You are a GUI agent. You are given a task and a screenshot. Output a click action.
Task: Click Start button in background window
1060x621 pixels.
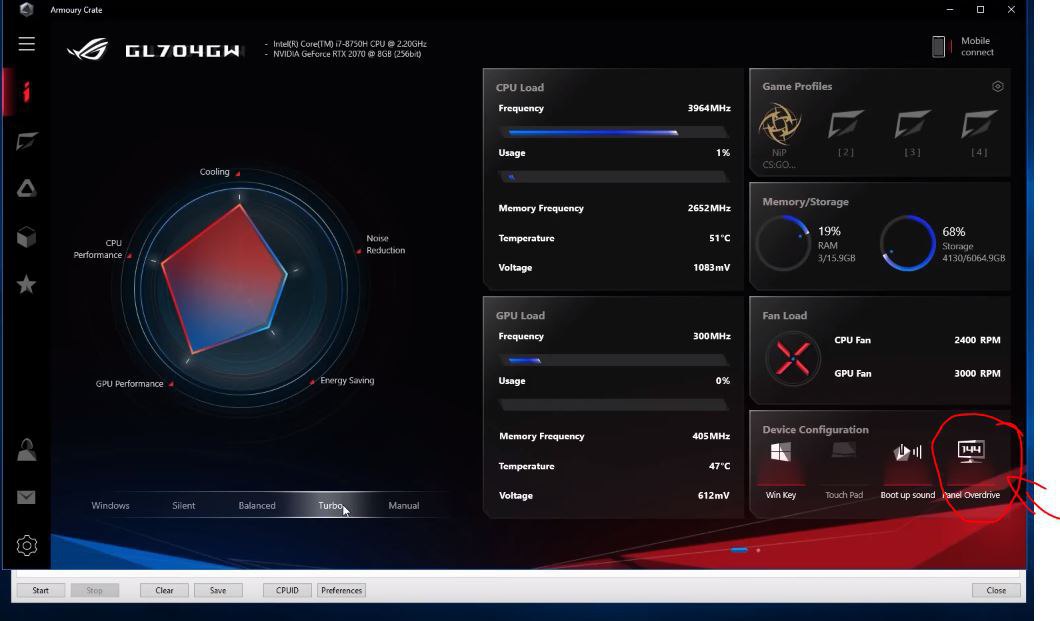coord(41,590)
